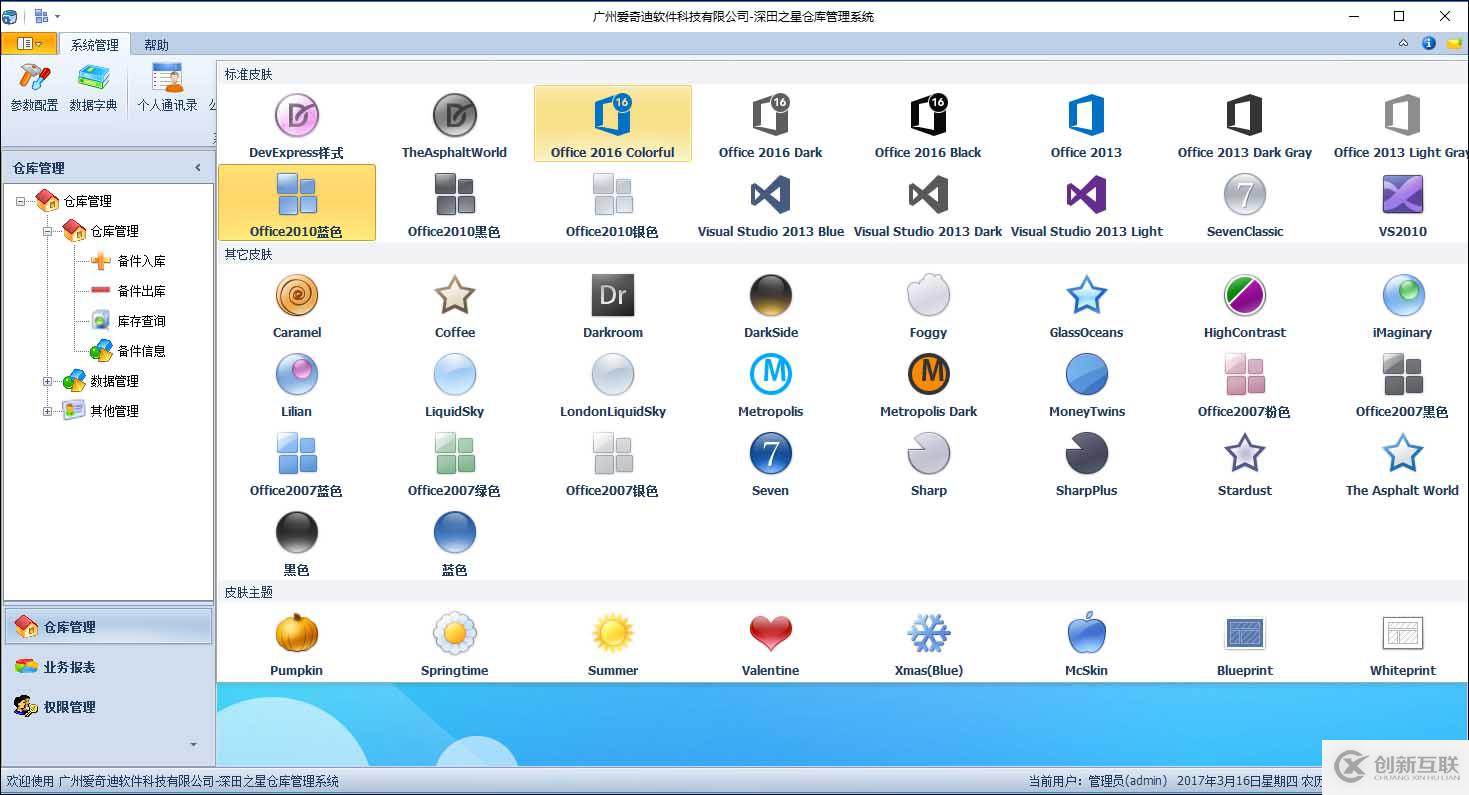1469x795 pixels.
Task: Collapse the 仓库管理 navigation panel
Action: tap(198, 168)
